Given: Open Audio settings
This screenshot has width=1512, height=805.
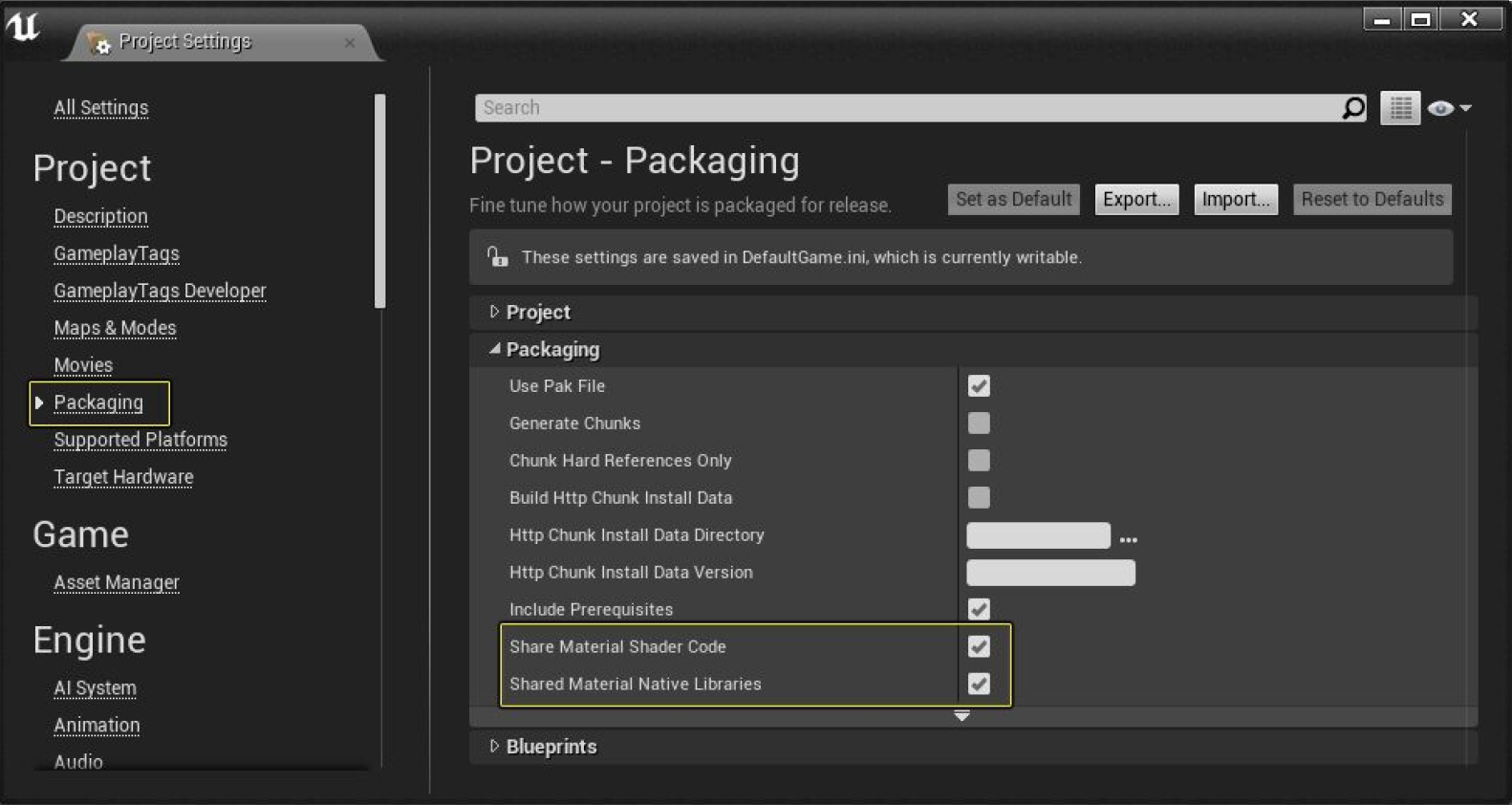Looking at the screenshot, I should 78,762.
